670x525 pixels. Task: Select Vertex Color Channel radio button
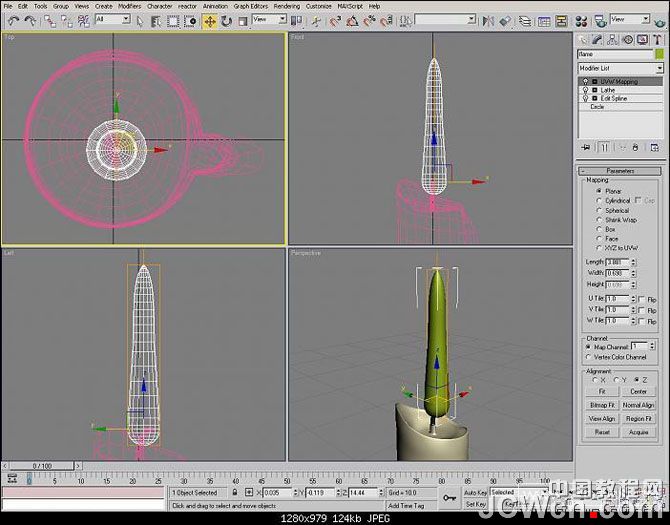(x=589, y=357)
